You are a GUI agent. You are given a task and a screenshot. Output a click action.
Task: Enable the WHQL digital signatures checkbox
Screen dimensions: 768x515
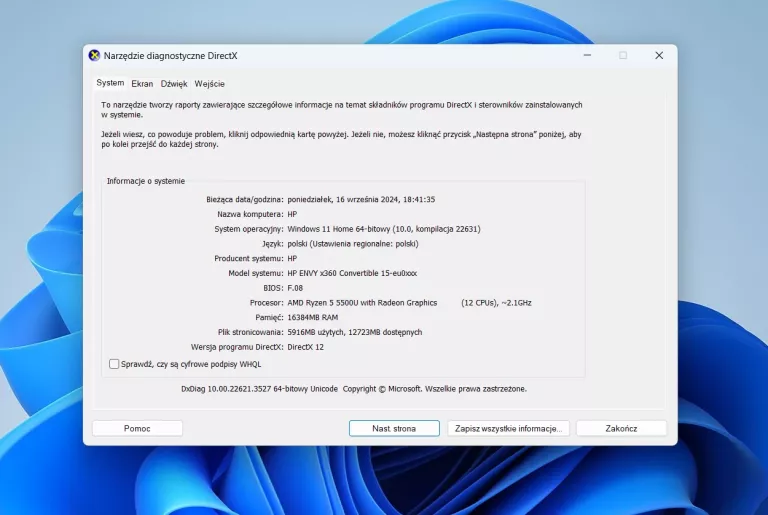(x=114, y=364)
